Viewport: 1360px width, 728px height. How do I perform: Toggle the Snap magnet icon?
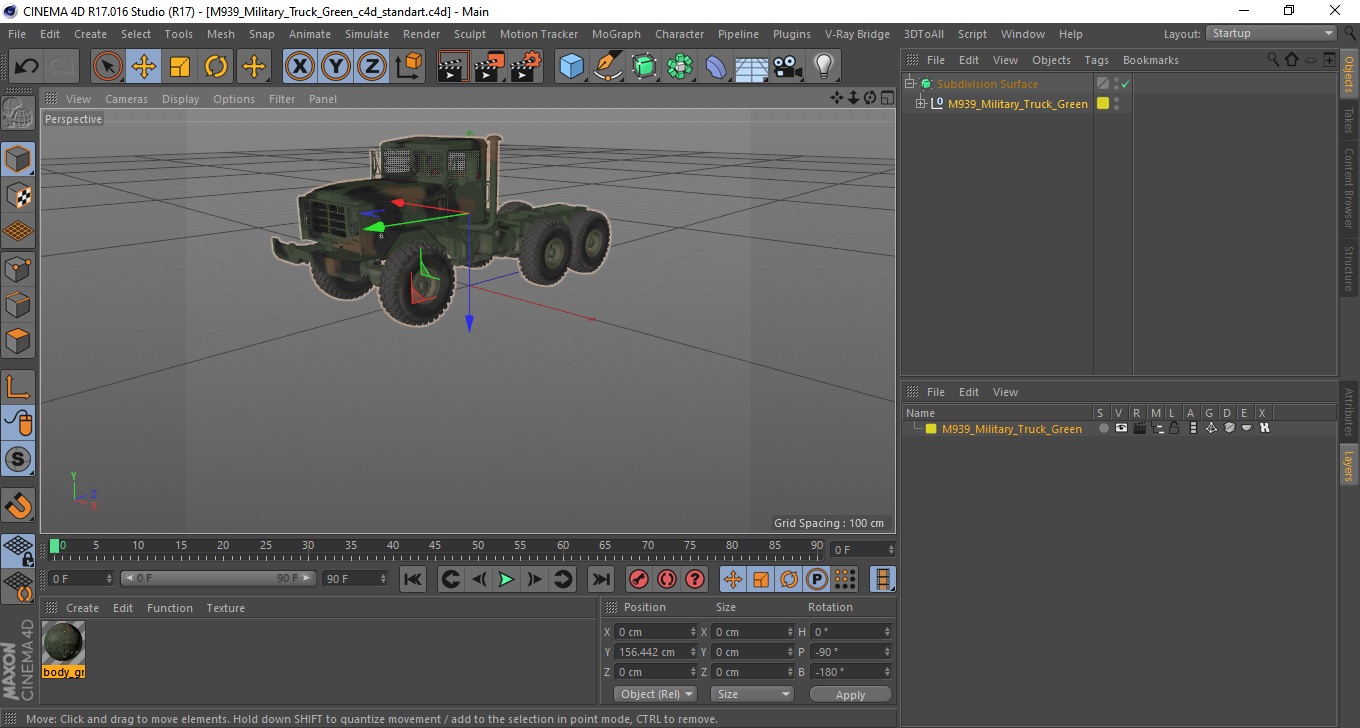pos(18,504)
